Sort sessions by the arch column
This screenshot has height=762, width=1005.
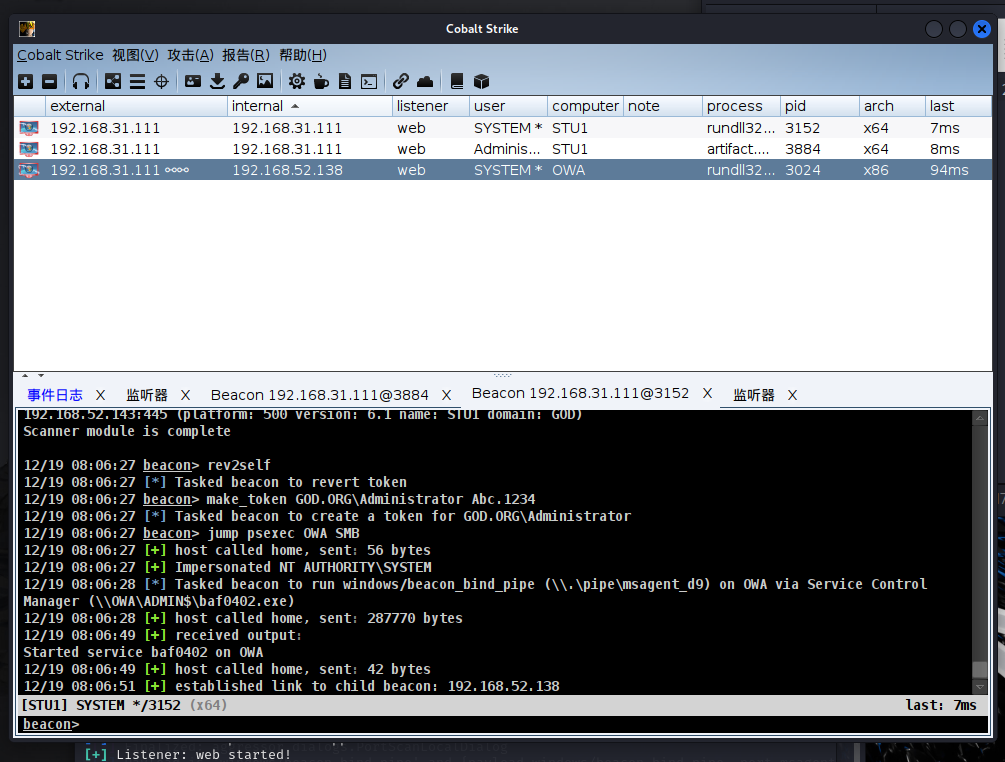point(892,106)
